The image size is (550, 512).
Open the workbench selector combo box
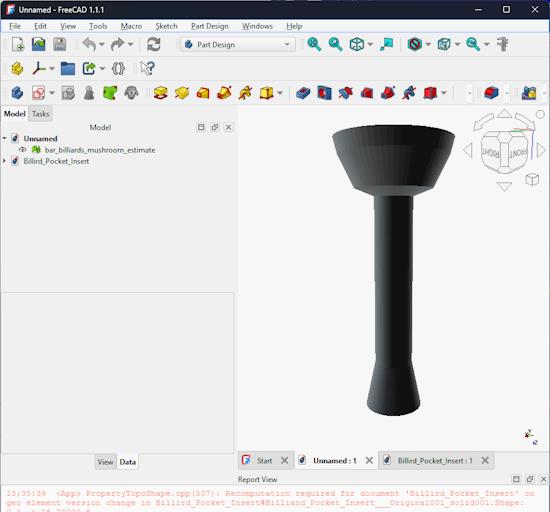(238, 45)
